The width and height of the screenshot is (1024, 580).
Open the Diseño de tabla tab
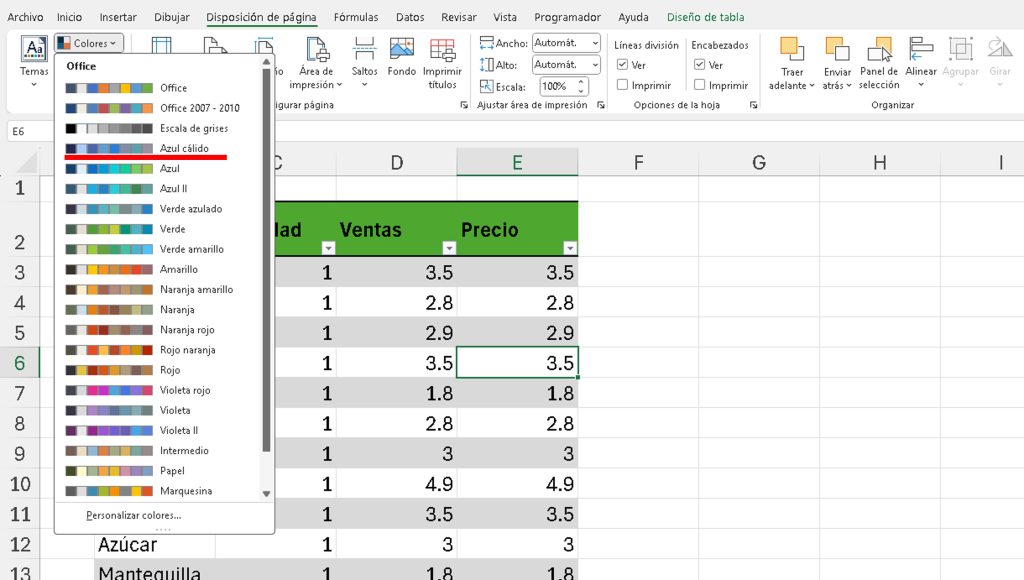(x=705, y=17)
